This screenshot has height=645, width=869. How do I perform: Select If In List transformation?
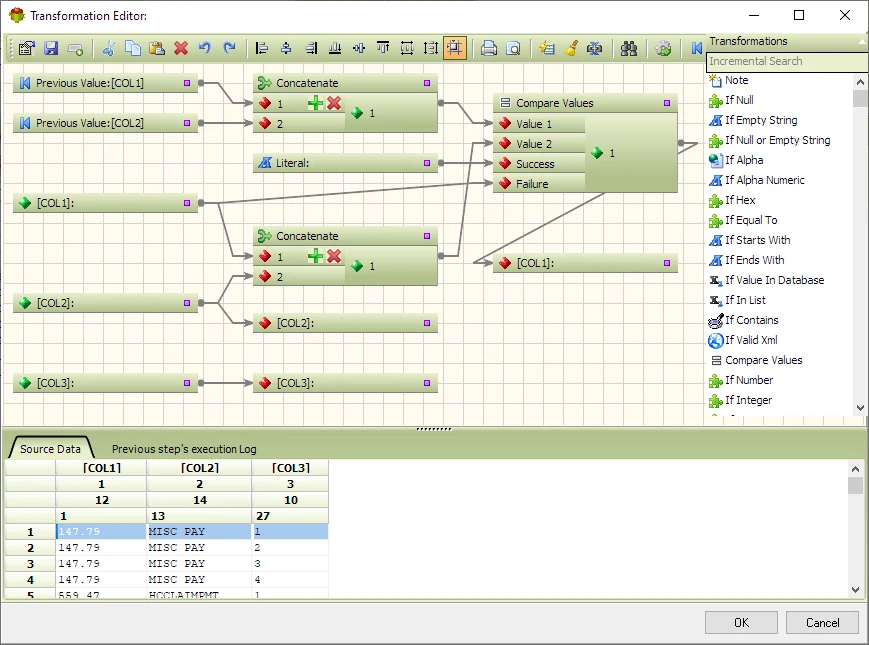[x=745, y=300]
